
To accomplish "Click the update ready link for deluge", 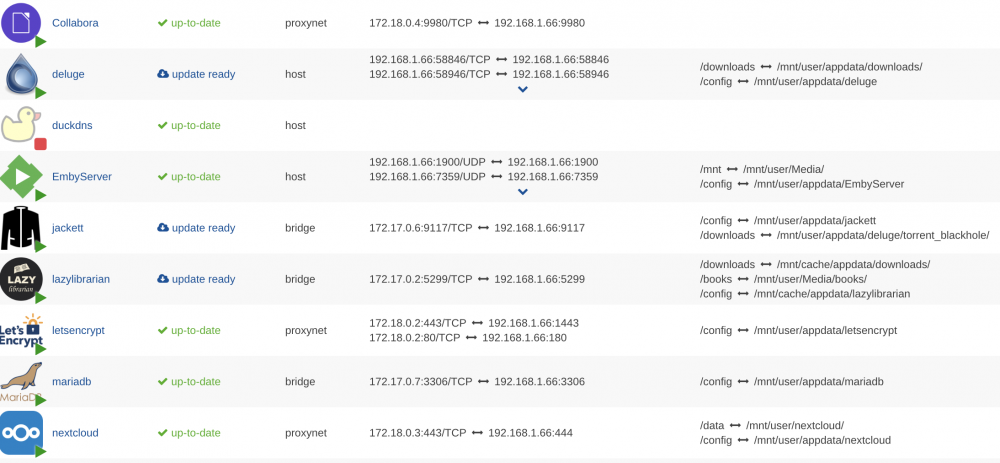I will coord(196,74).
